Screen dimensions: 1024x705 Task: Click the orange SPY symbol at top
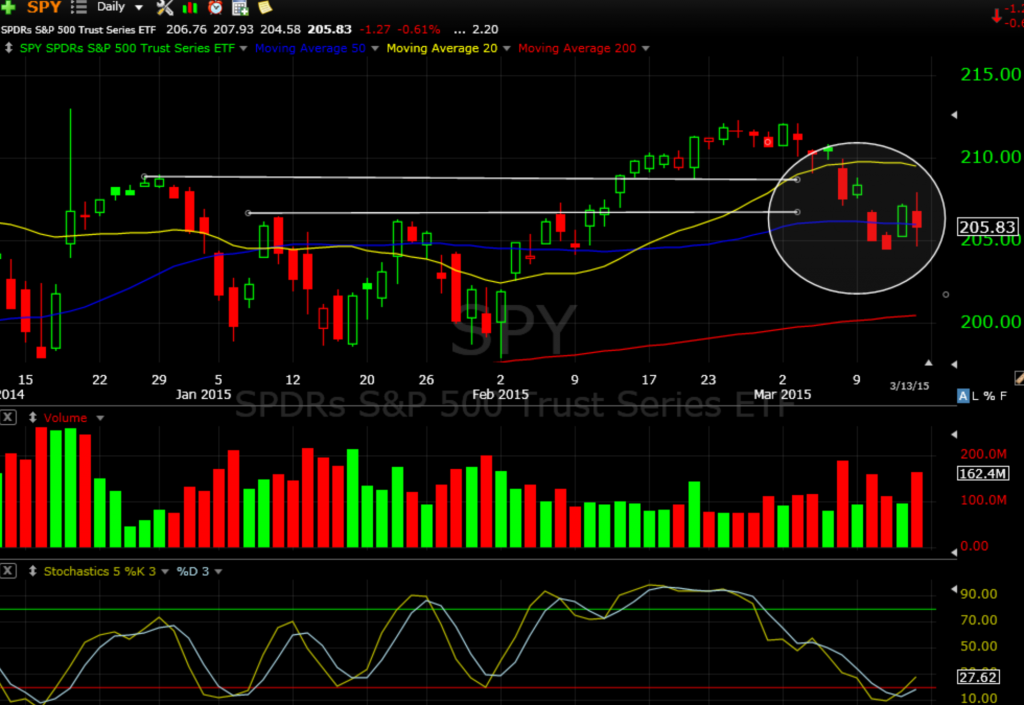(43, 7)
